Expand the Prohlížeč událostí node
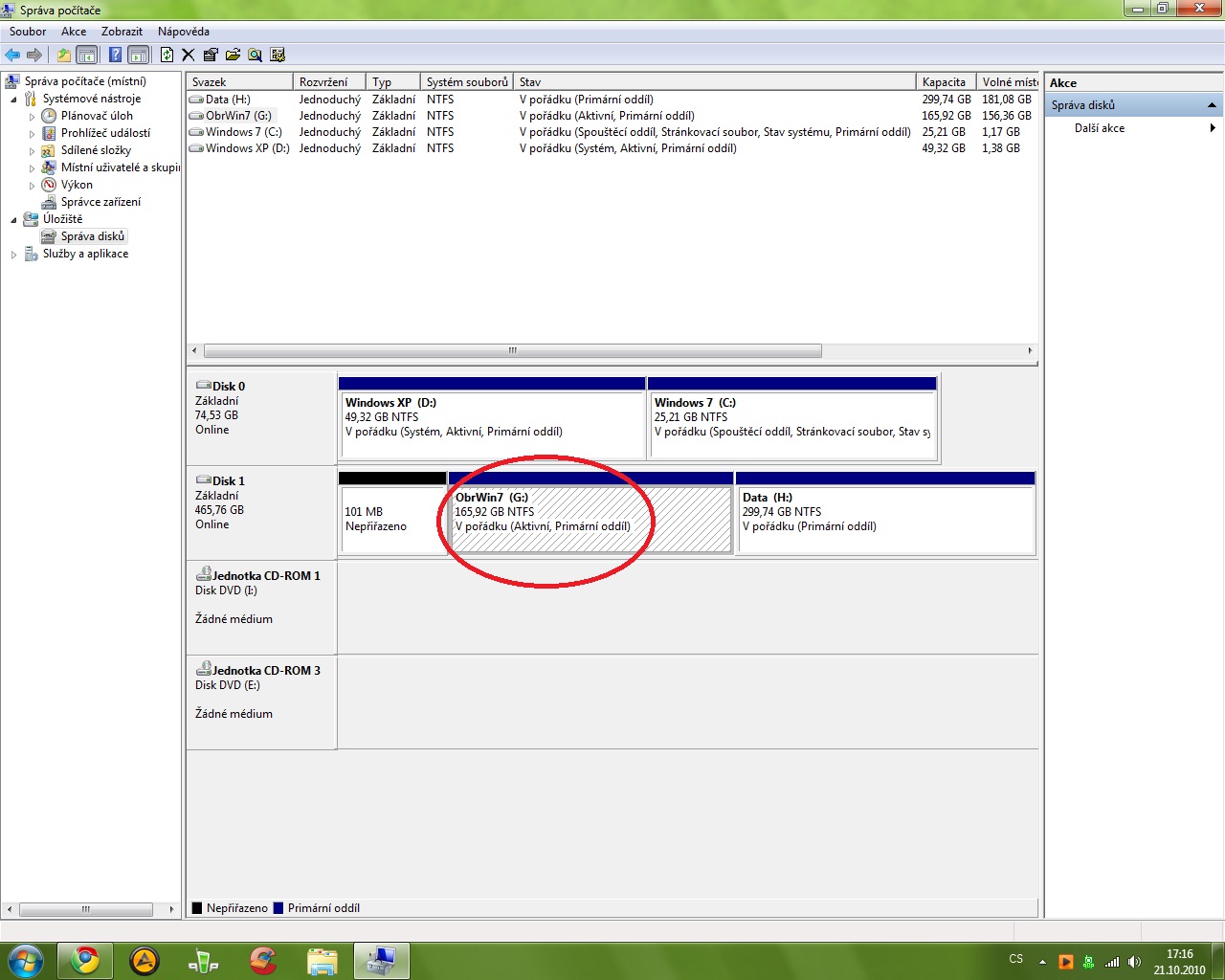1225x980 pixels. [x=32, y=133]
